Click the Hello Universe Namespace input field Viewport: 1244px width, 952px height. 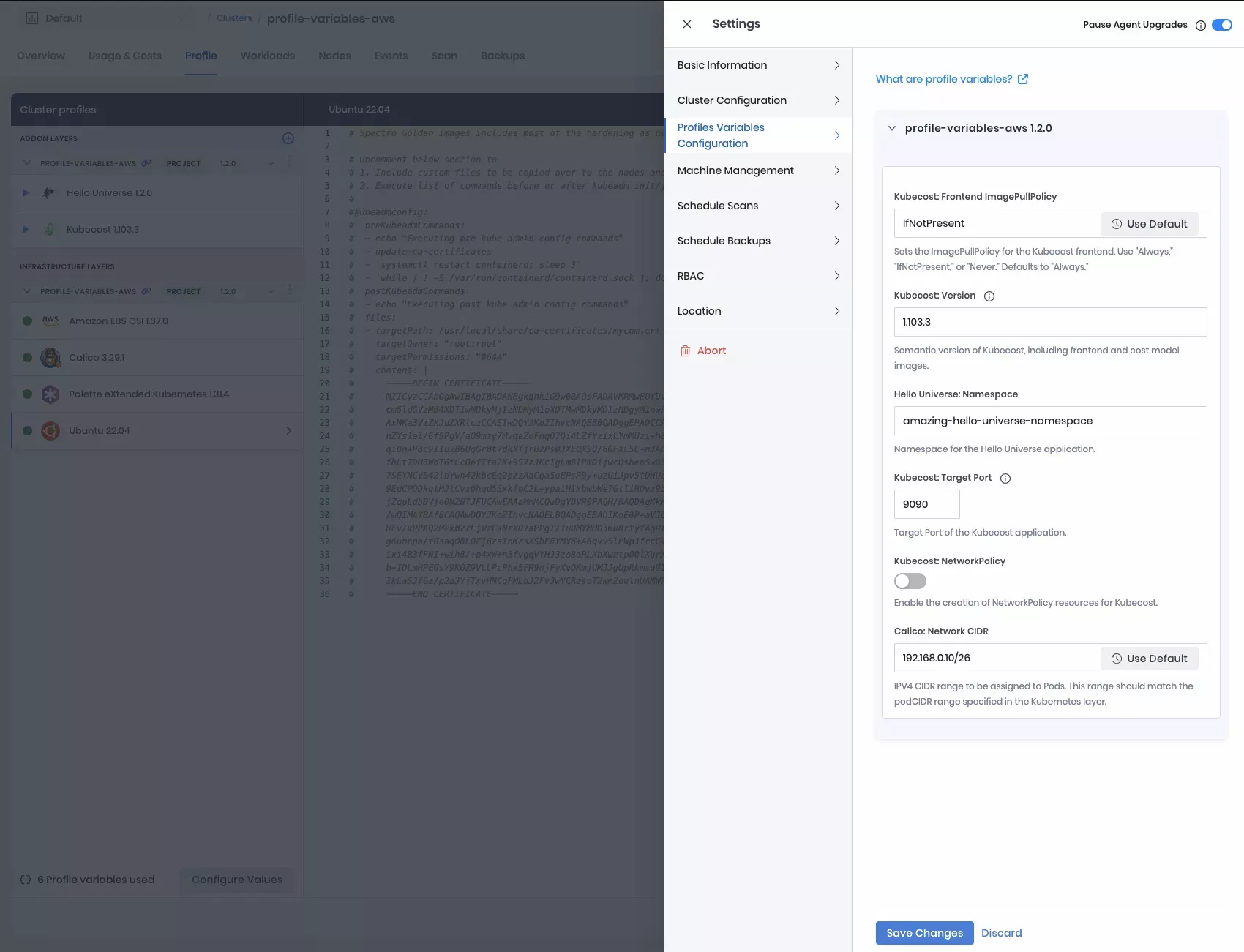click(x=1050, y=421)
